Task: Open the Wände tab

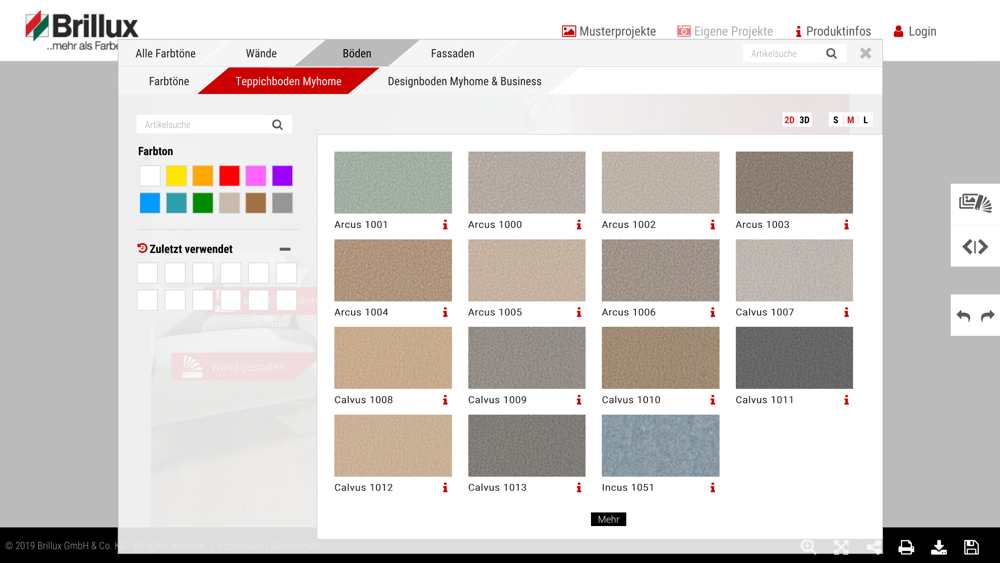Action: pyautogui.click(x=261, y=54)
